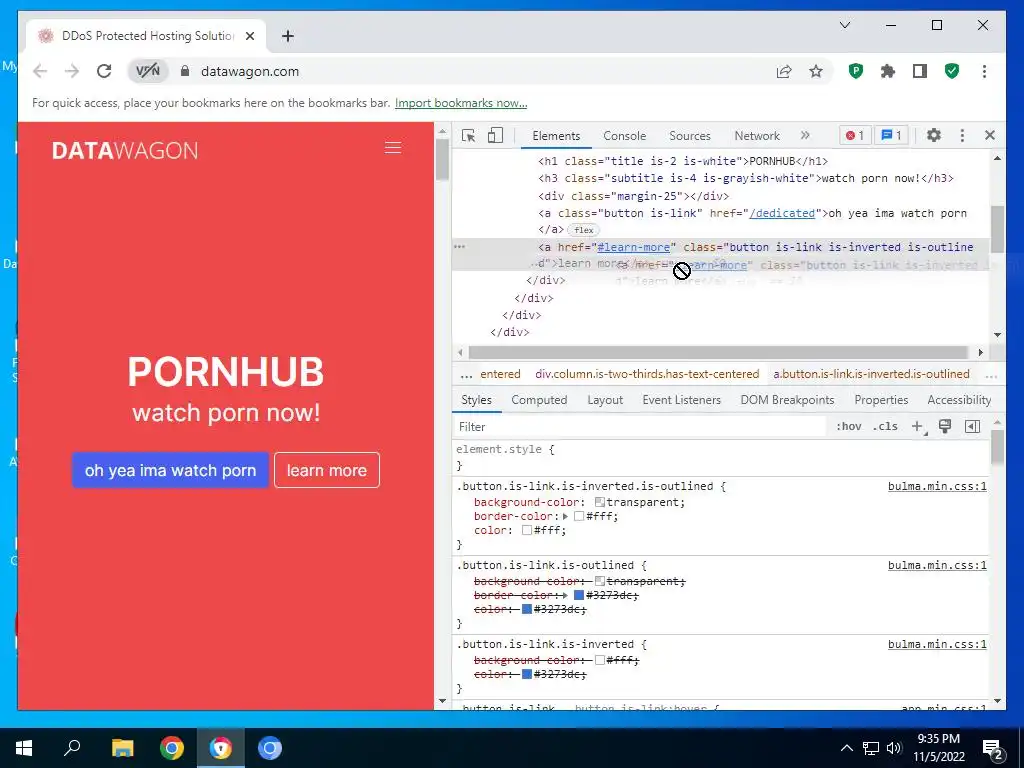Click the Import bookmarks now link
1024x768 pixels.
[x=461, y=103]
